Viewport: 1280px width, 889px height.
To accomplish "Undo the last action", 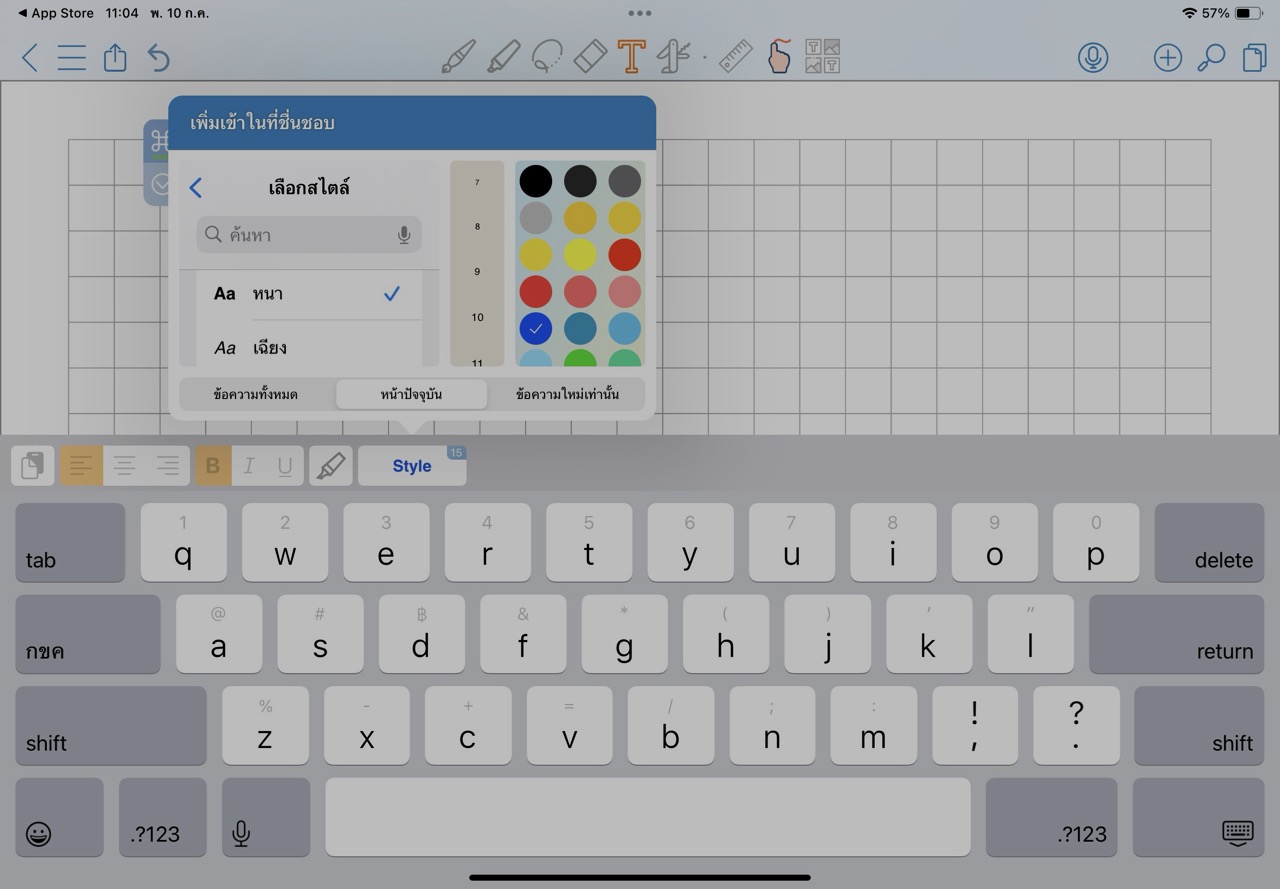I will pos(158,58).
